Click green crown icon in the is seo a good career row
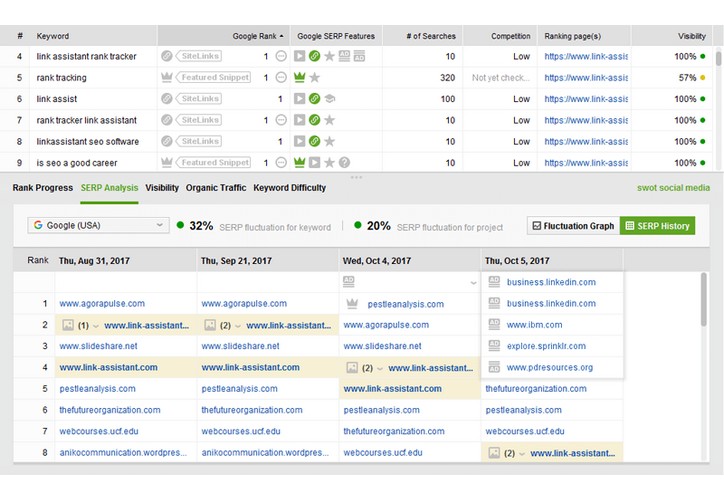This screenshot has width=724, height=500. (299, 162)
